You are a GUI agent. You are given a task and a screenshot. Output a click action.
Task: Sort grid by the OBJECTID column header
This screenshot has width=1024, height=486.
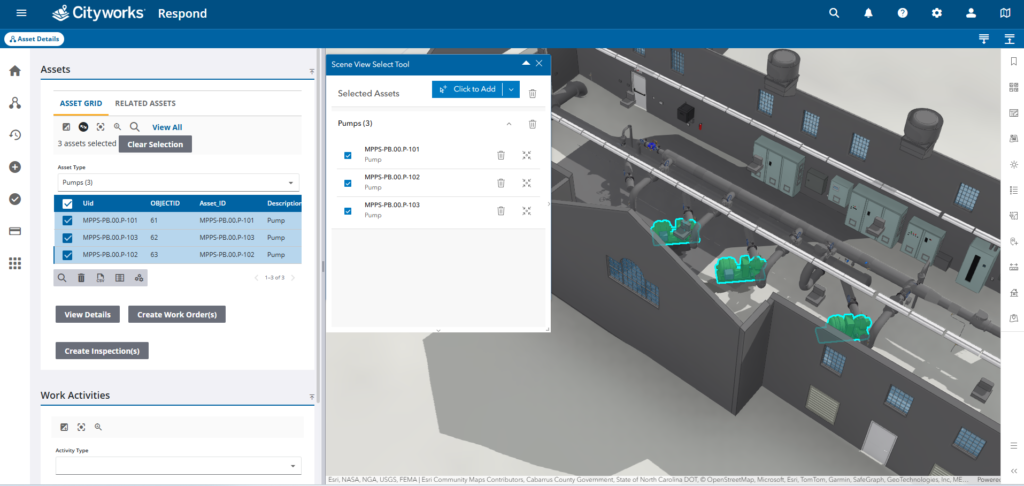tap(165, 203)
